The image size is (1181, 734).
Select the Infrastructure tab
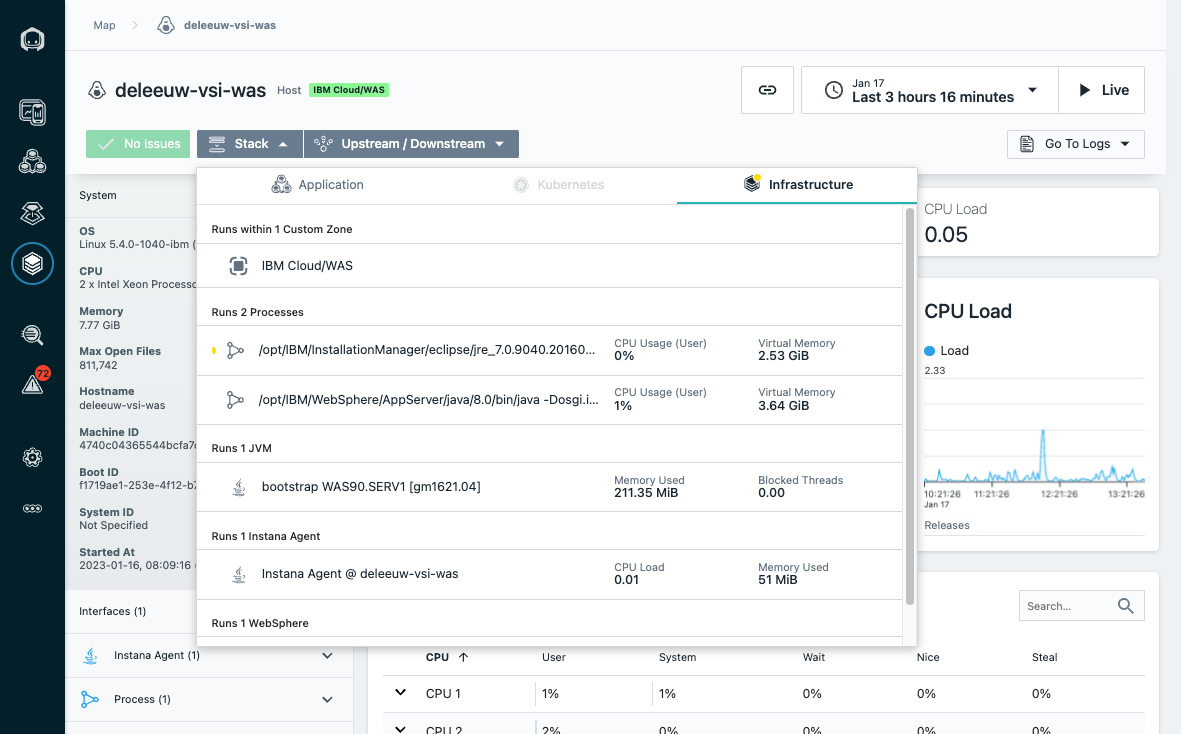coord(798,184)
